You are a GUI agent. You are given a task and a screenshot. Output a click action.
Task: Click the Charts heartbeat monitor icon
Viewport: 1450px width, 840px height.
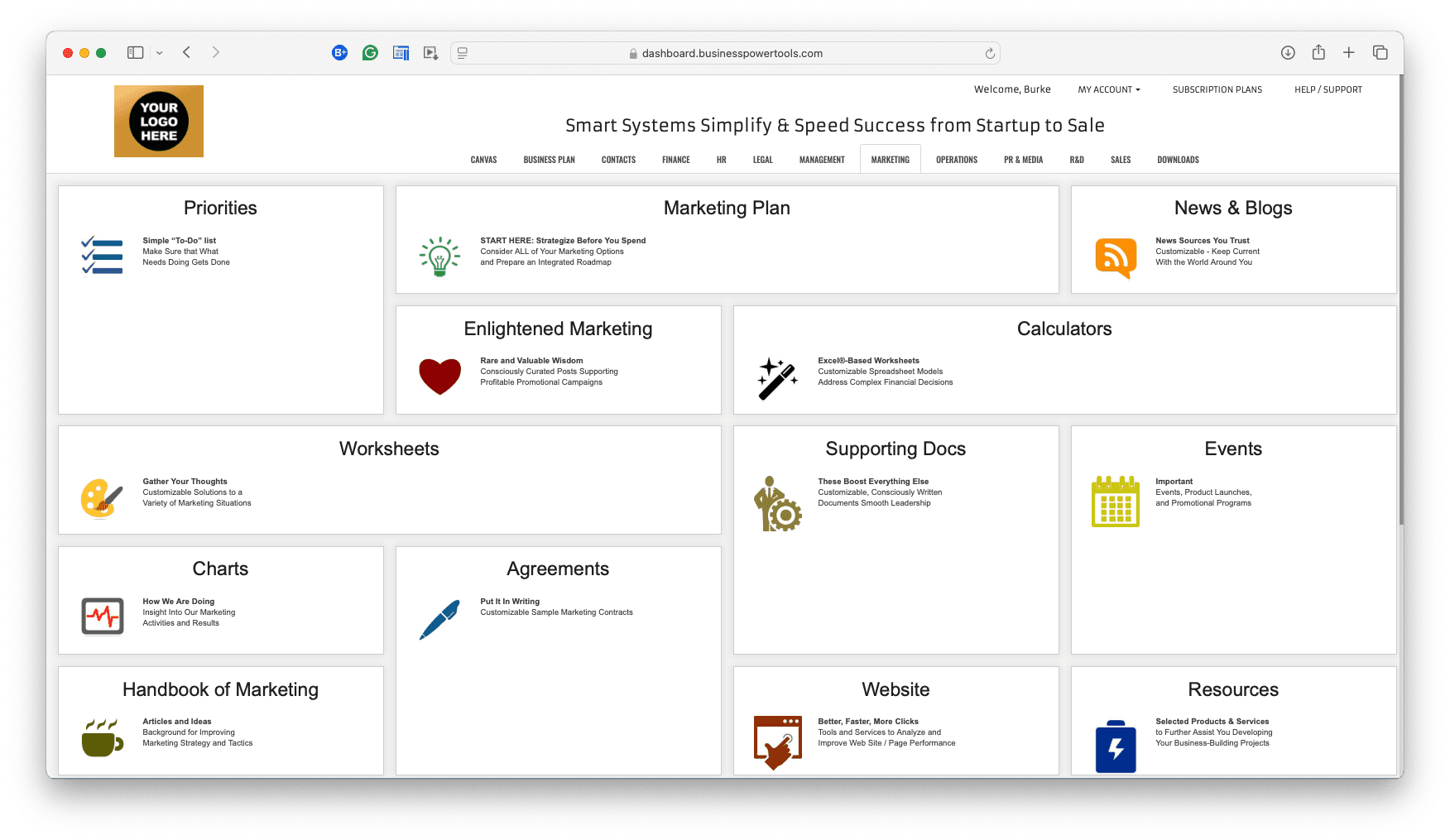click(103, 617)
